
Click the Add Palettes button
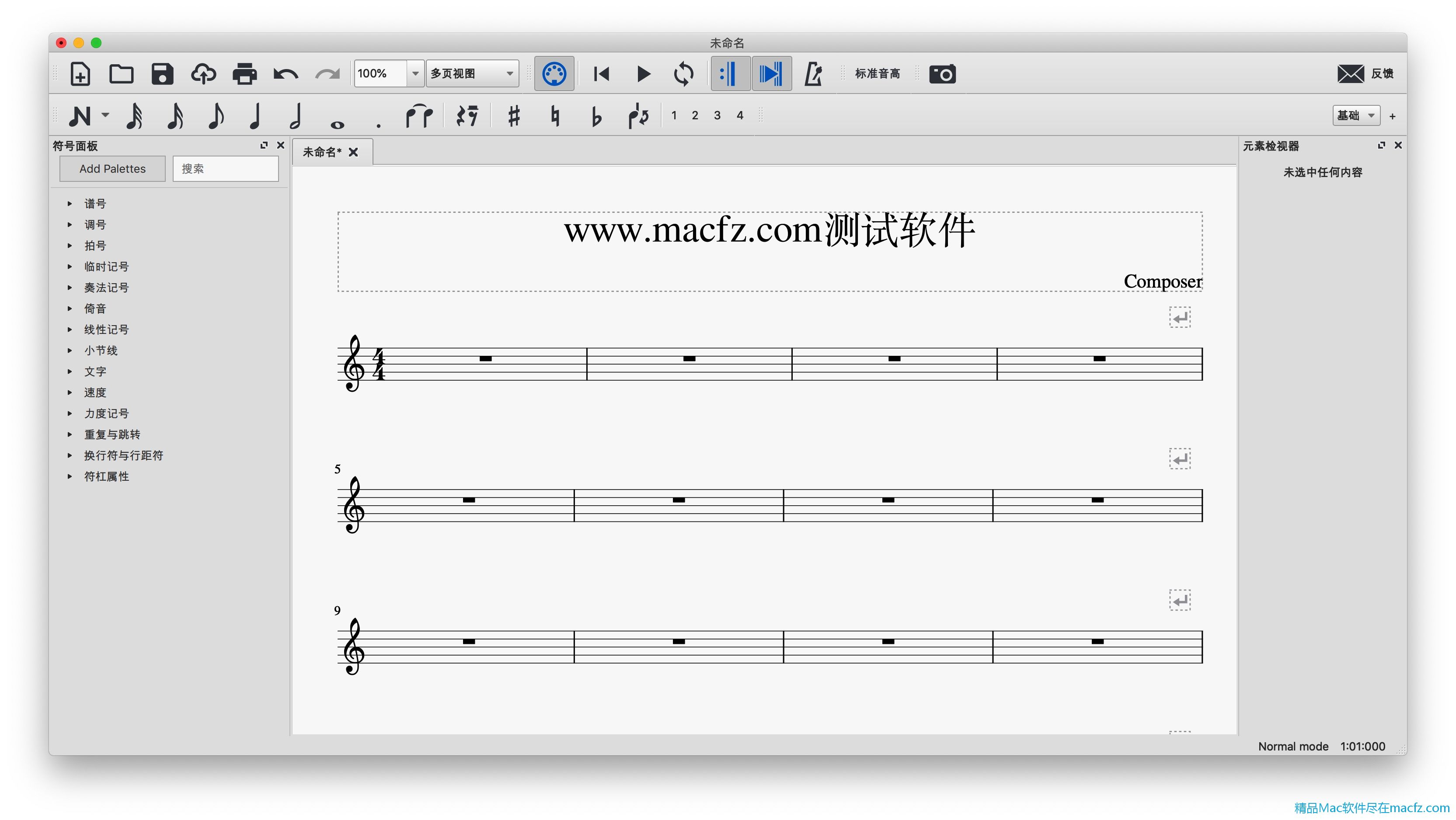(112, 168)
